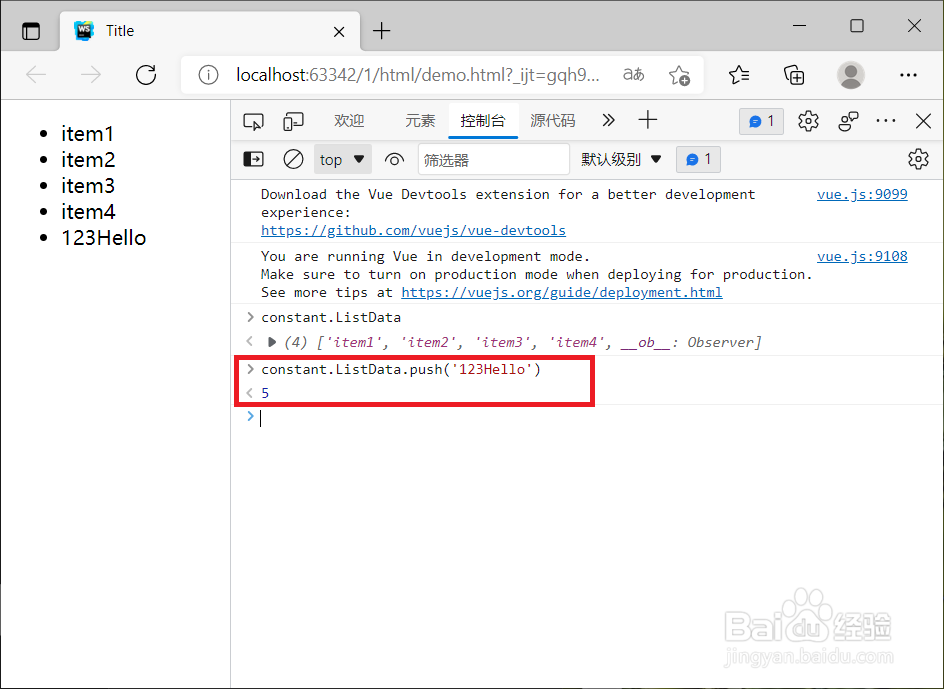Switch to the 源代码 tab
Screen dimensions: 944x689
[553, 121]
